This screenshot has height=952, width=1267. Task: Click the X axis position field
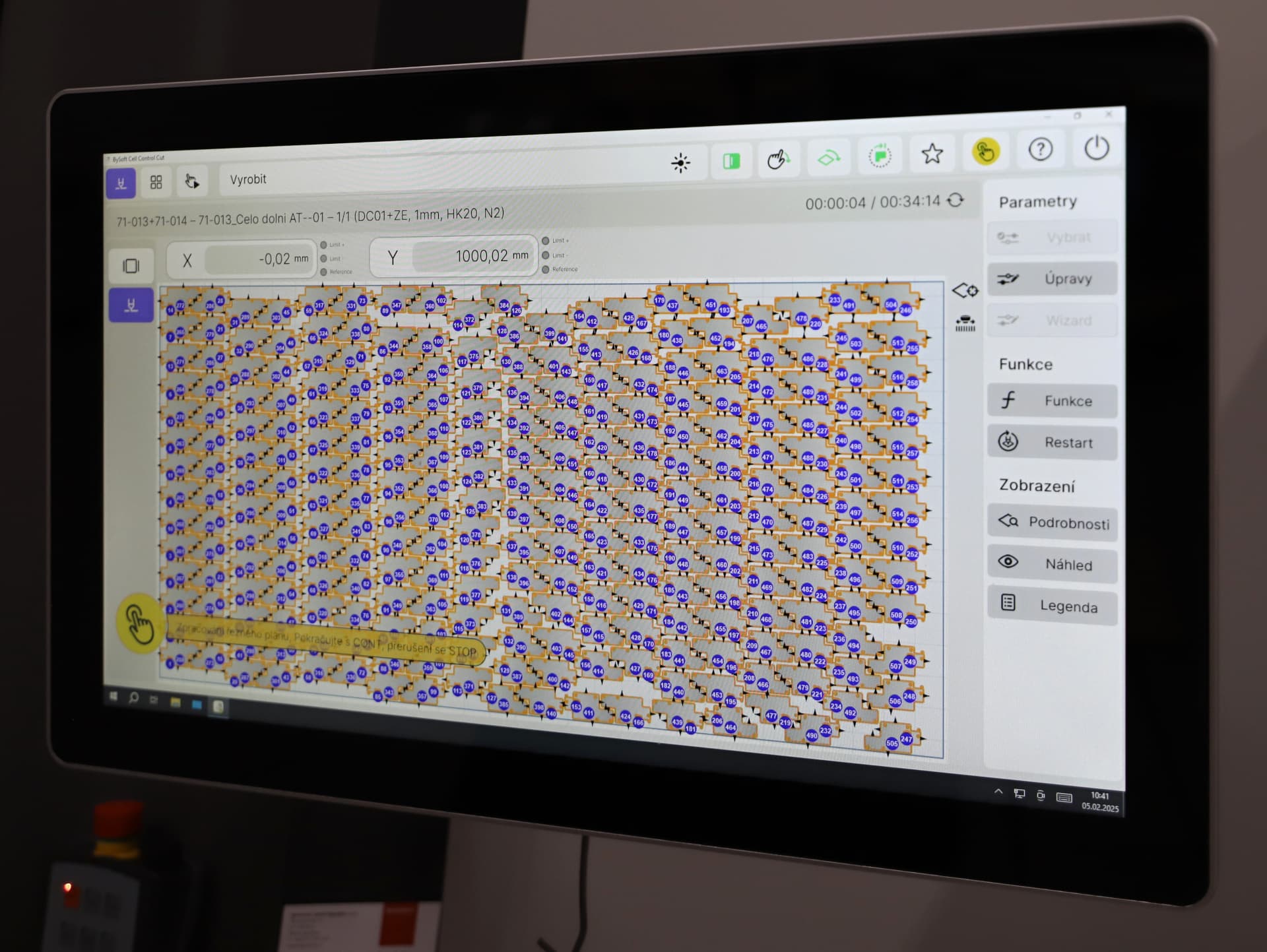[257, 259]
